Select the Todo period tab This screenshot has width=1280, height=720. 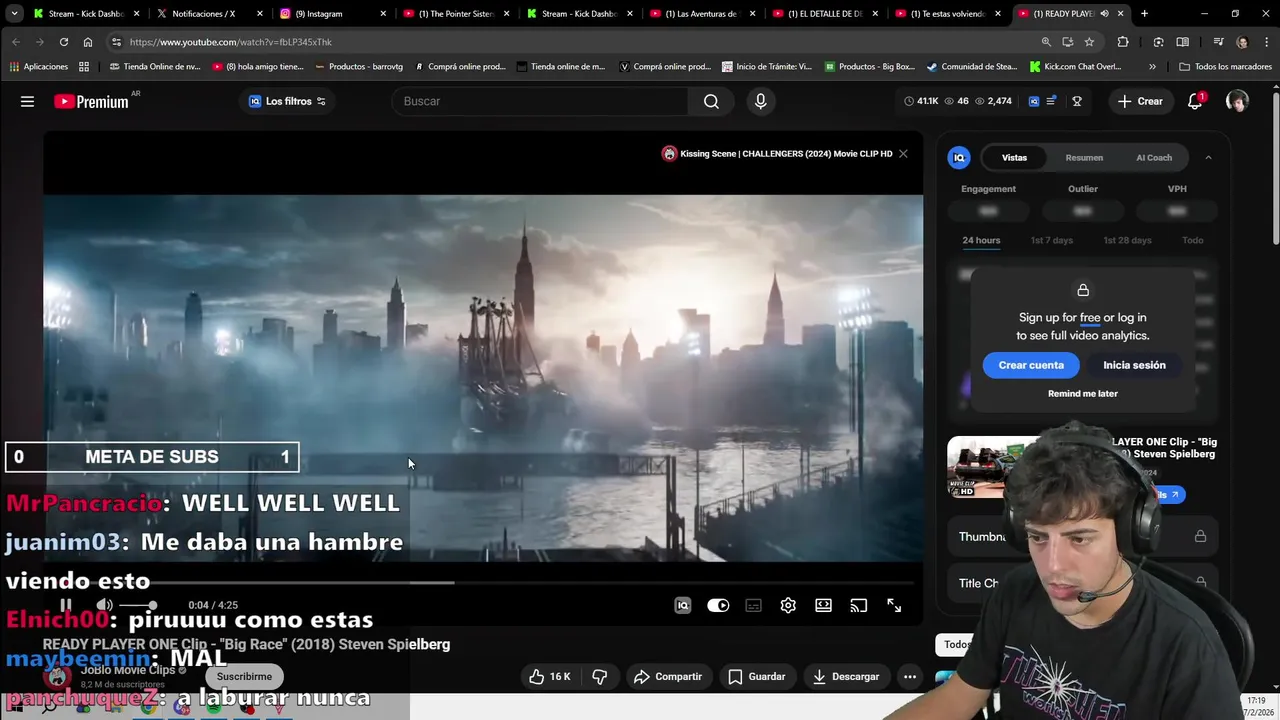(1192, 240)
